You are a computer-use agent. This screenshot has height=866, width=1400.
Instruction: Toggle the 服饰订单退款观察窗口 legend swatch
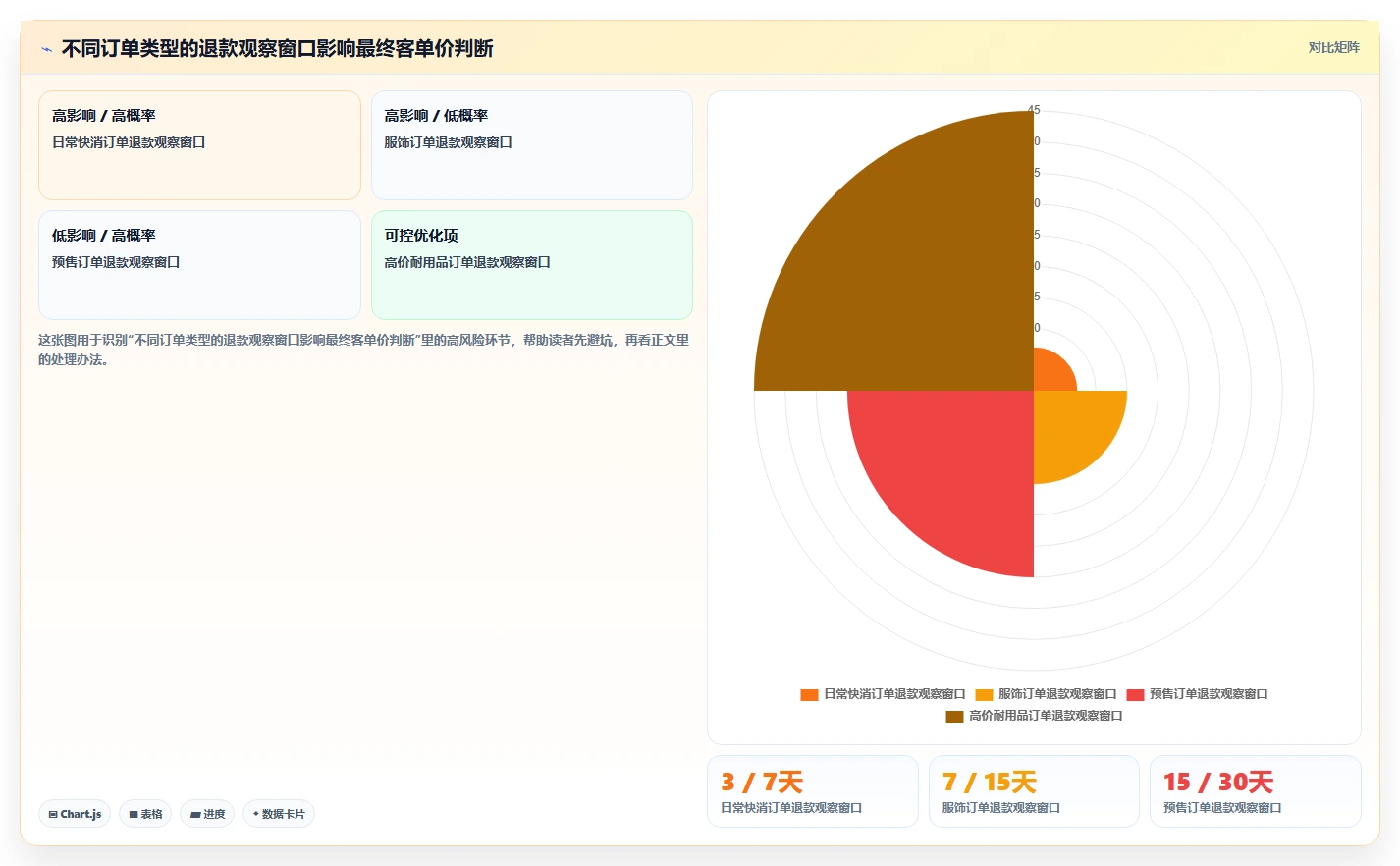[984, 694]
